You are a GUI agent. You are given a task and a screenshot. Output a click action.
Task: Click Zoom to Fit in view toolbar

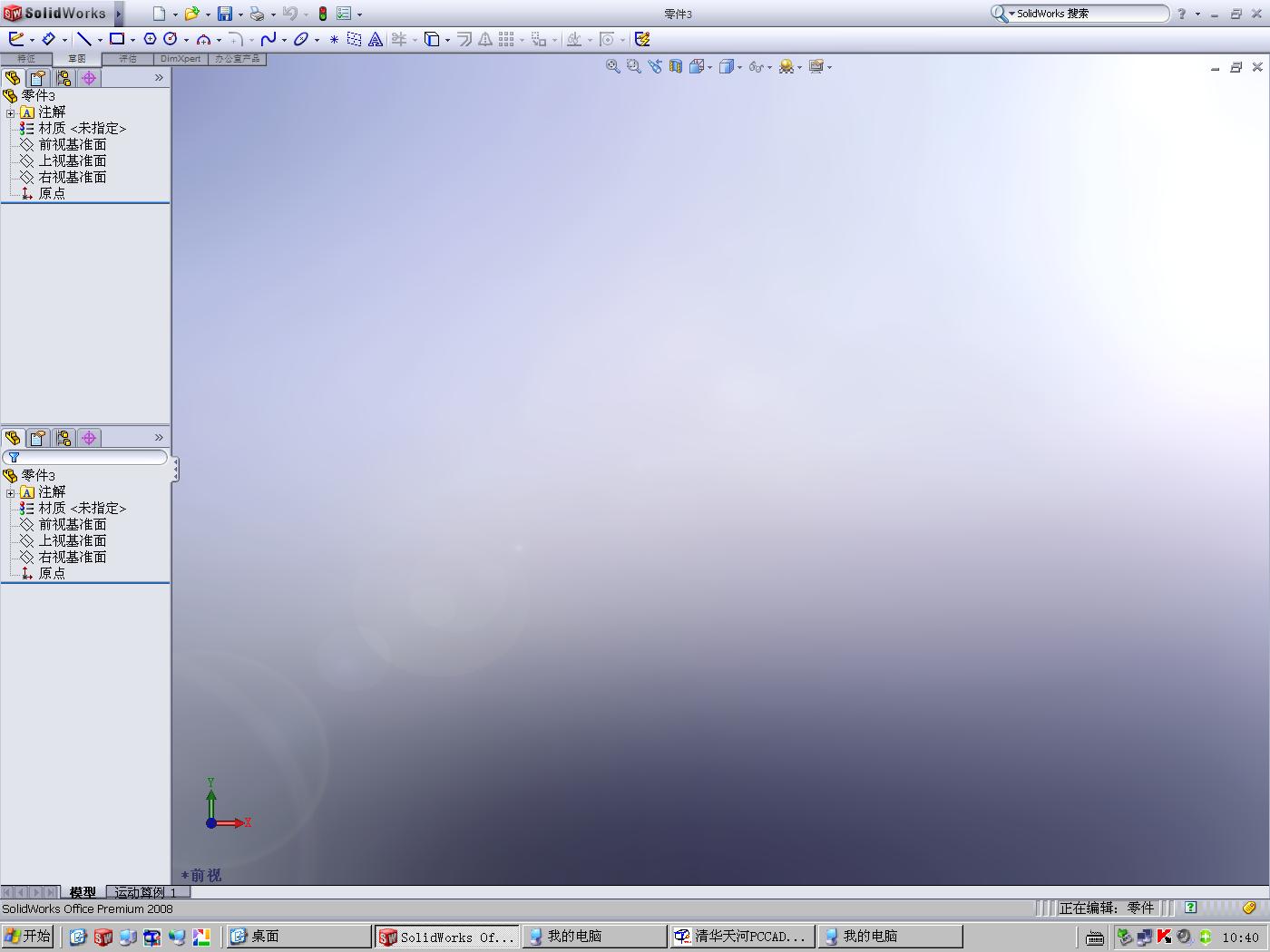click(x=613, y=66)
